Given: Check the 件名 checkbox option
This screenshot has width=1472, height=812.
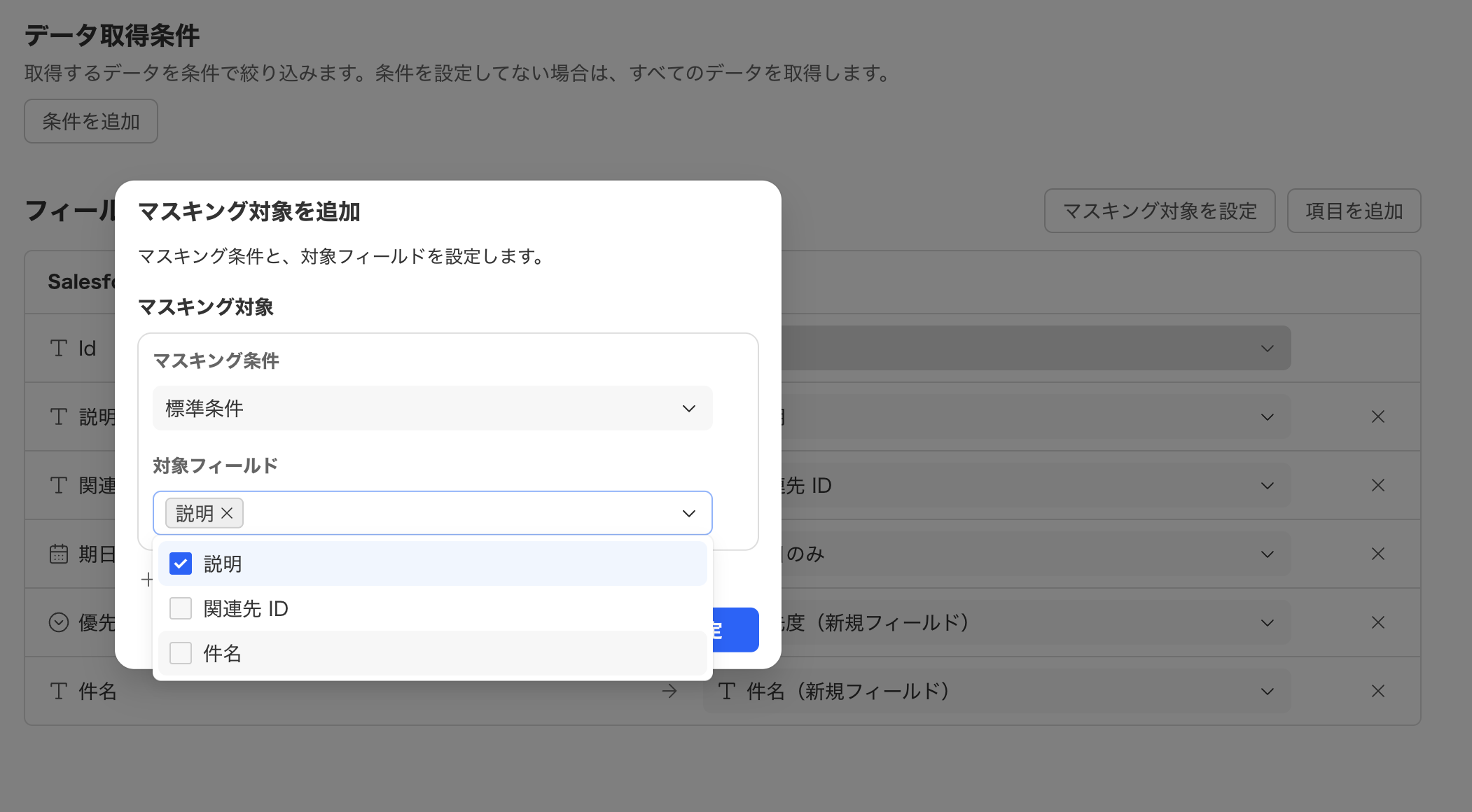Looking at the screenshot, I should pyautogui.click(x=181, y=653).
